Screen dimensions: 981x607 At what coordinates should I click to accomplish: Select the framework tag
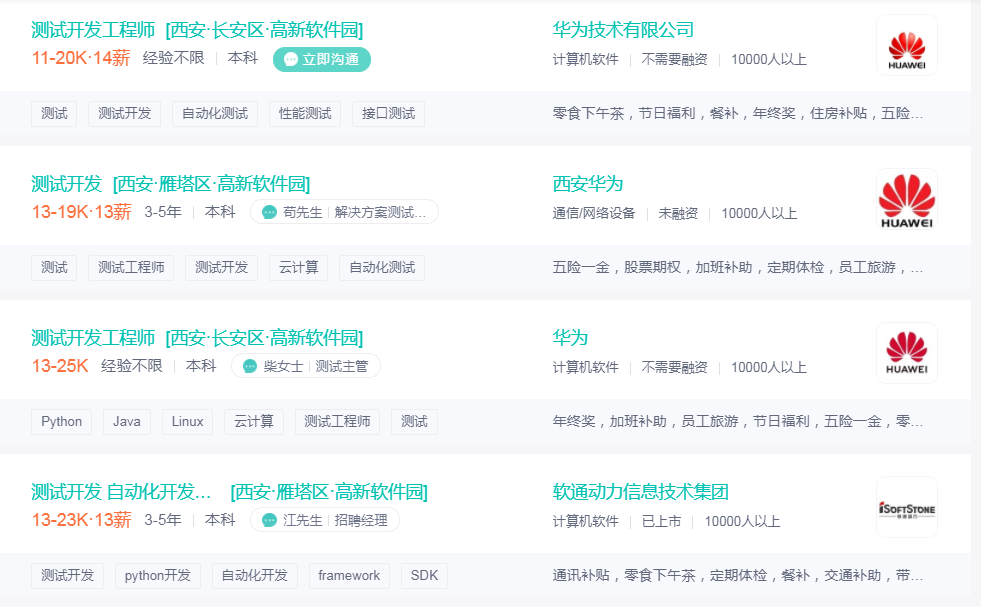point(349,576)
